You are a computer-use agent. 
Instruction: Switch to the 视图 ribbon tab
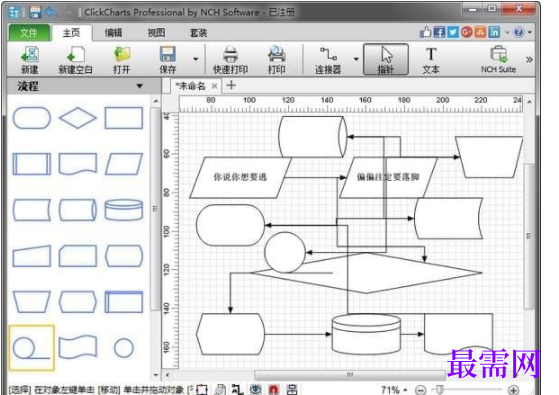pyautogui.click(x=156, y=33)
